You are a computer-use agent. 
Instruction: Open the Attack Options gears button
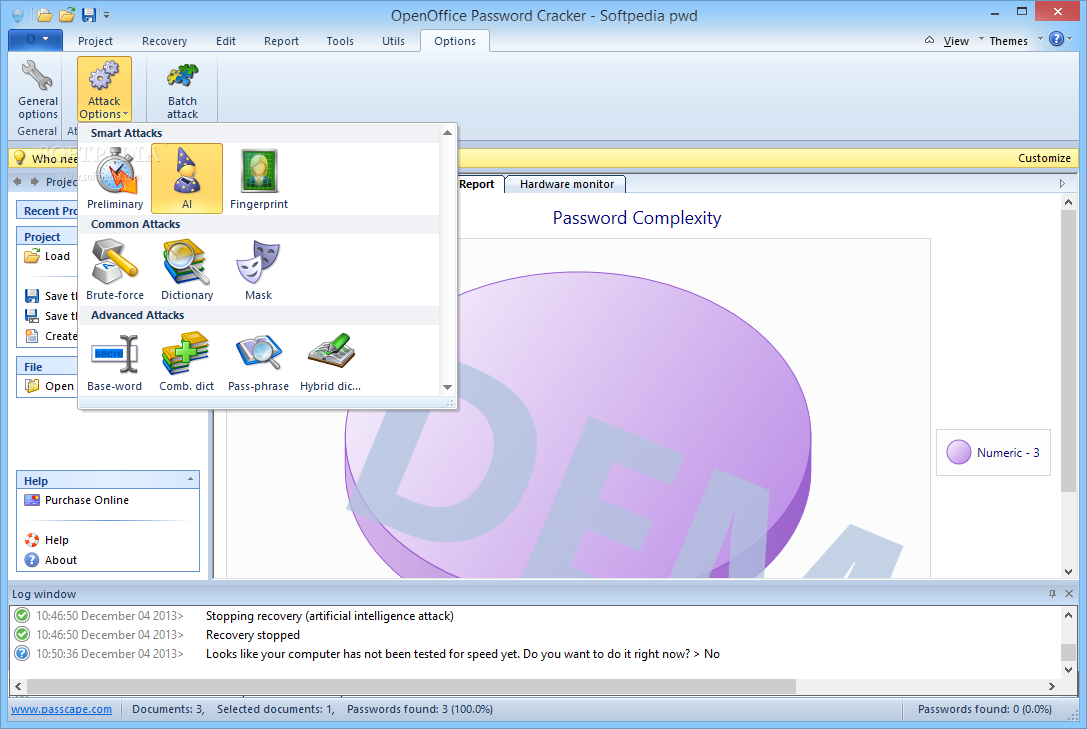[x=104, y=89]
